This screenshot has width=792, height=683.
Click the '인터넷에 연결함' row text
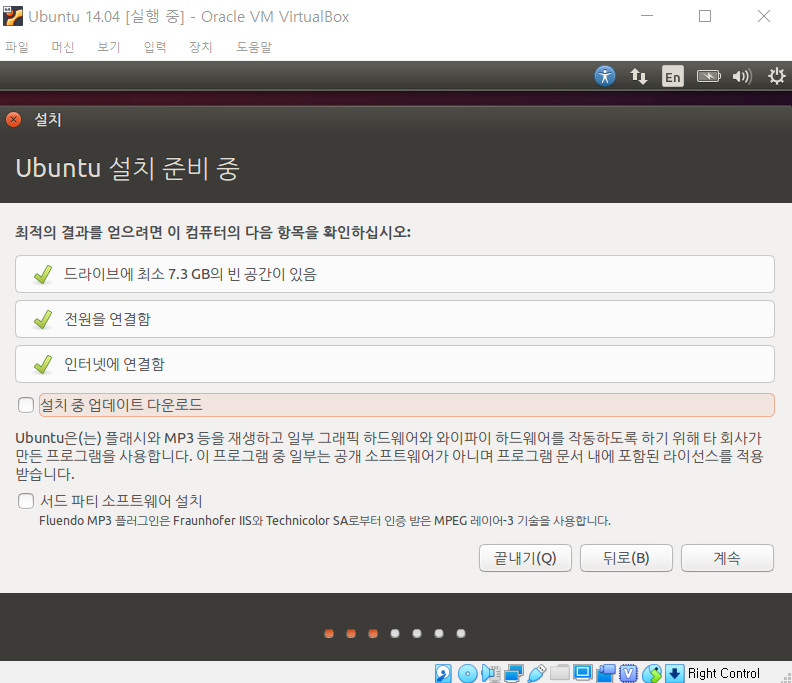pos(115,364)
